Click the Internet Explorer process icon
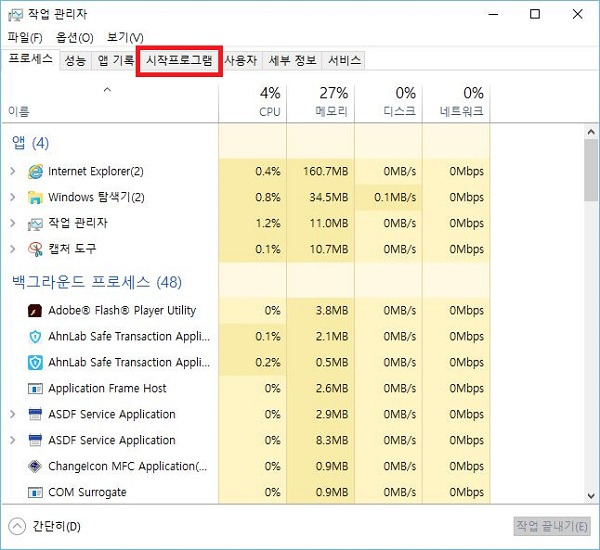The width and height of the screenshot is (600, 550). click(x=35, y=171)
